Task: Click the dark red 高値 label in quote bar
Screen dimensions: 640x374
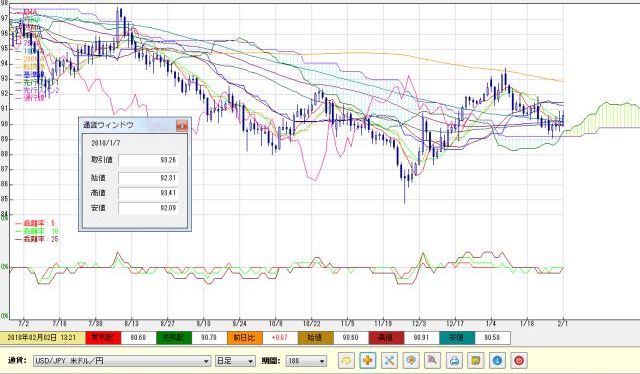Action: click(x=386, y=338)
